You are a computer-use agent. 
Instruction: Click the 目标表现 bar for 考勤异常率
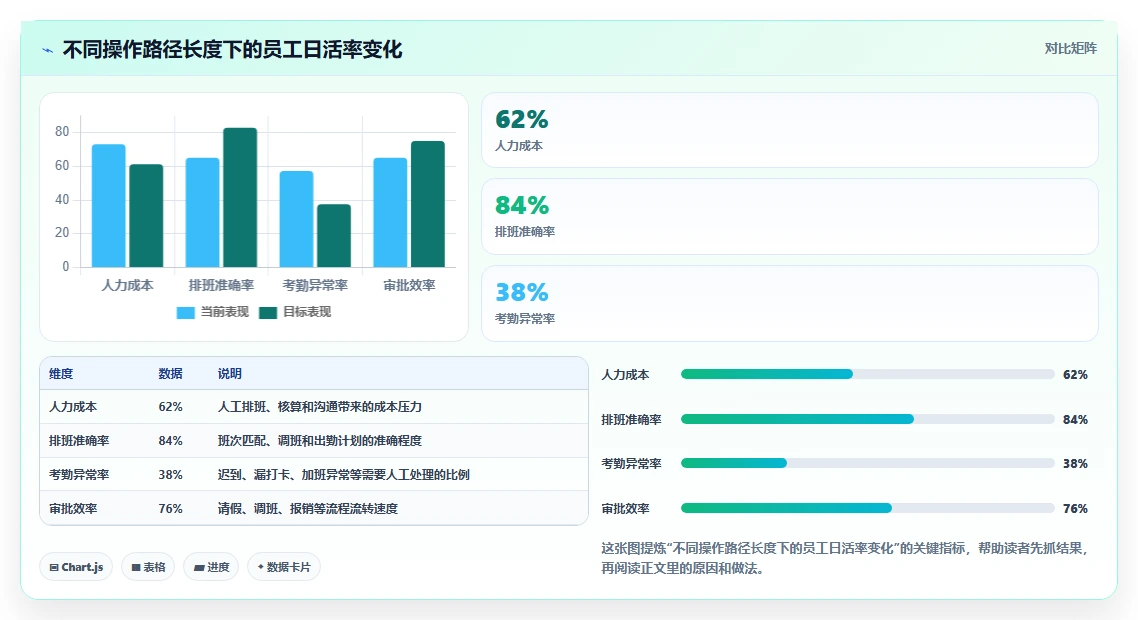point(334,235)
